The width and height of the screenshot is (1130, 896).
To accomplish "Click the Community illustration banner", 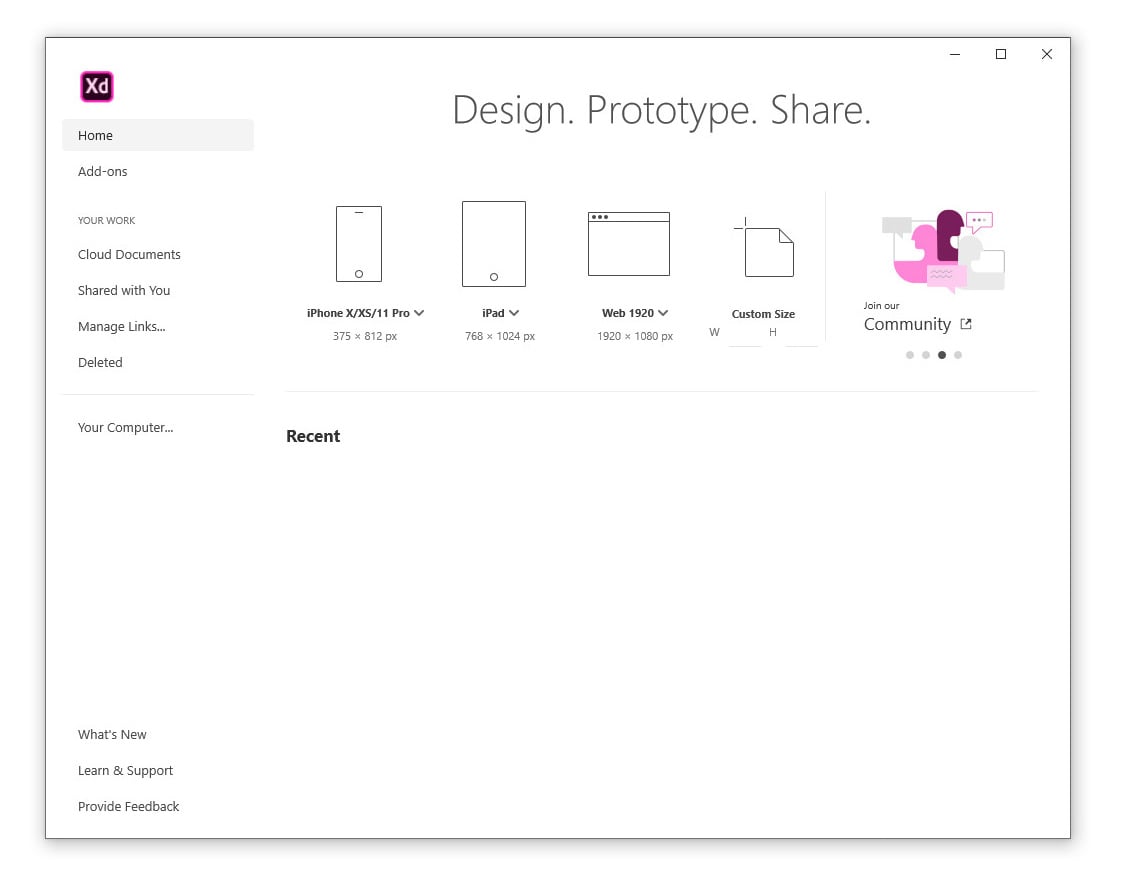I will click(942, 251).
